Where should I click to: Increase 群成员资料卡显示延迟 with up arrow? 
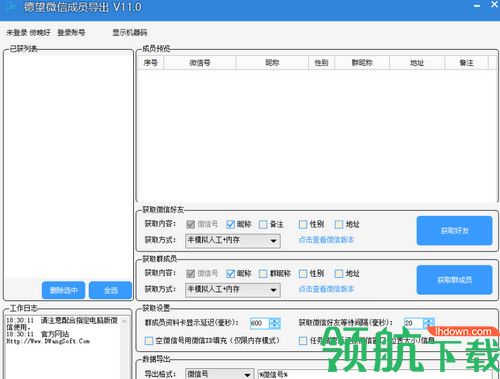pyautogui.click(x=275, y=321)
